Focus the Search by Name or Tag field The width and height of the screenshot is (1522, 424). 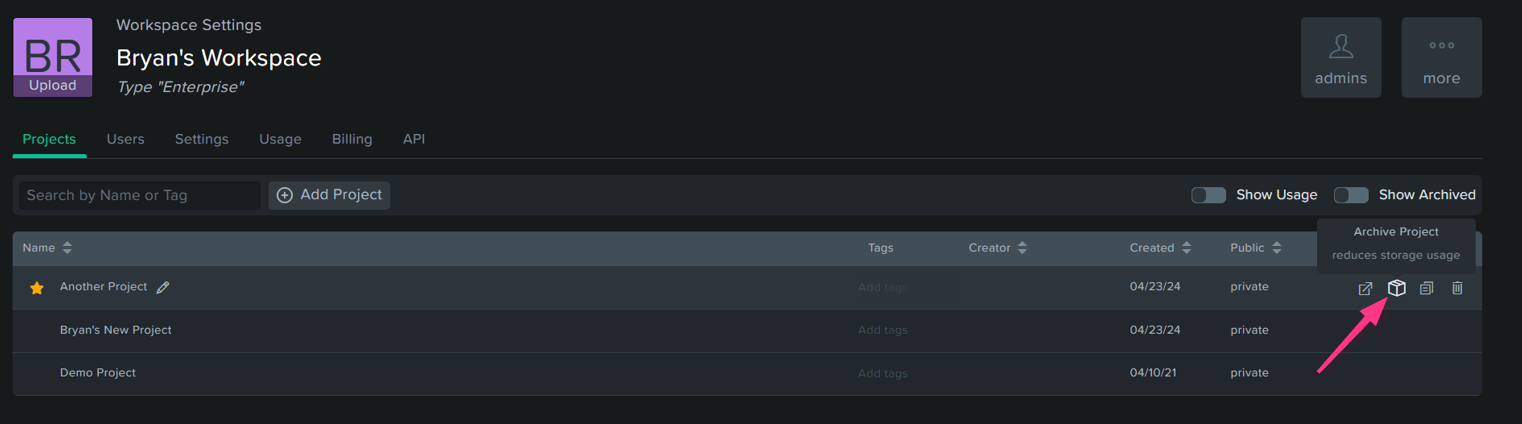click(140, 195)
